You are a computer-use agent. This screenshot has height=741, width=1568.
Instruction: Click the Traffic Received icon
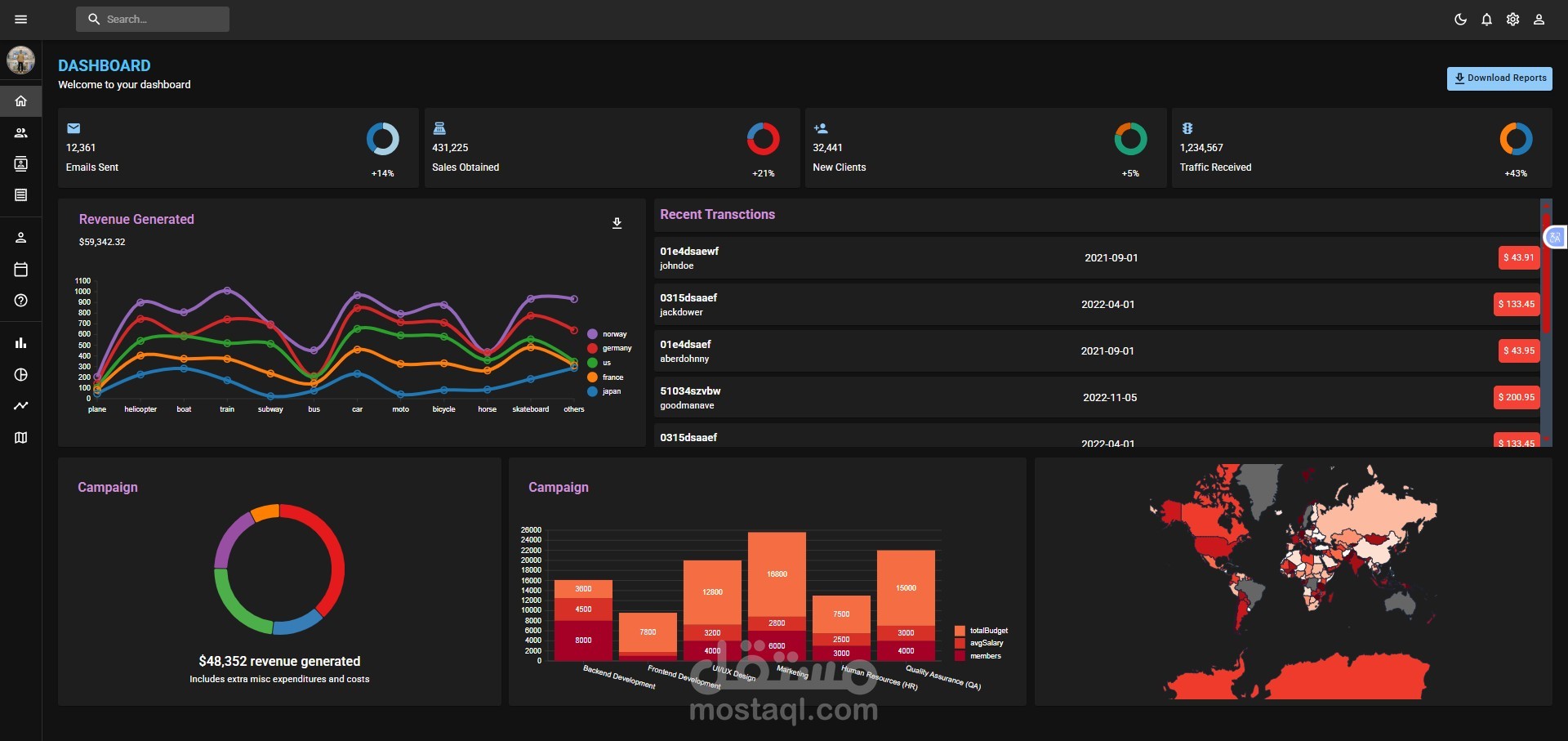point(1187,128)
